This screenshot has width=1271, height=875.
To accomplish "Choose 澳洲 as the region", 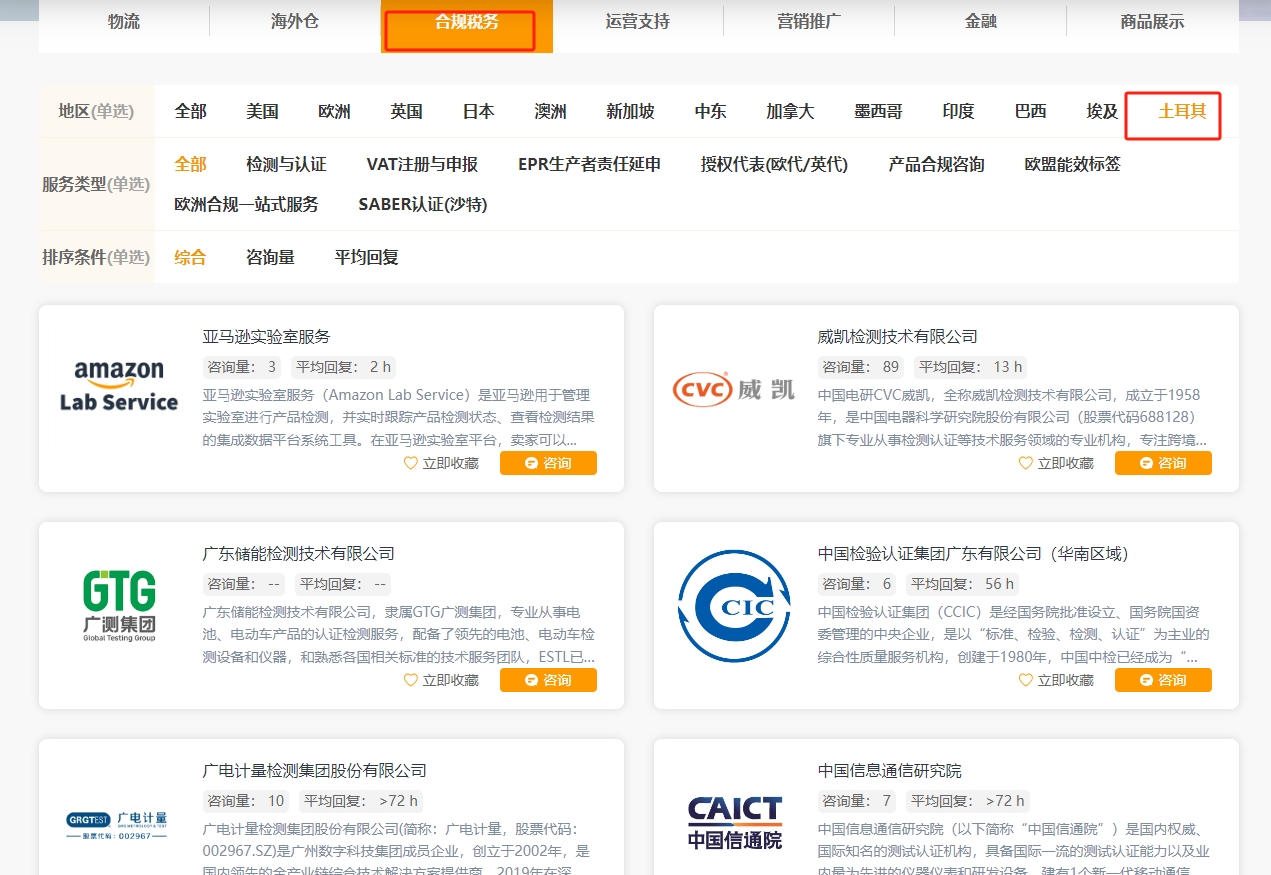I will tap(550, 111).
